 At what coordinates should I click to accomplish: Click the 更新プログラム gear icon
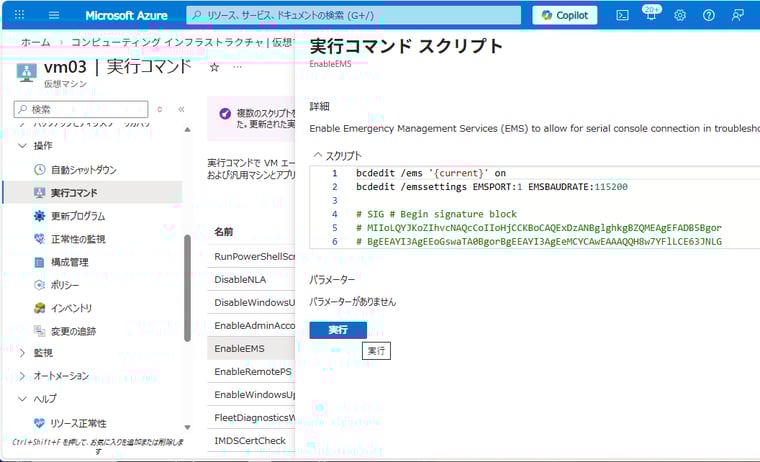pos(40,216)
